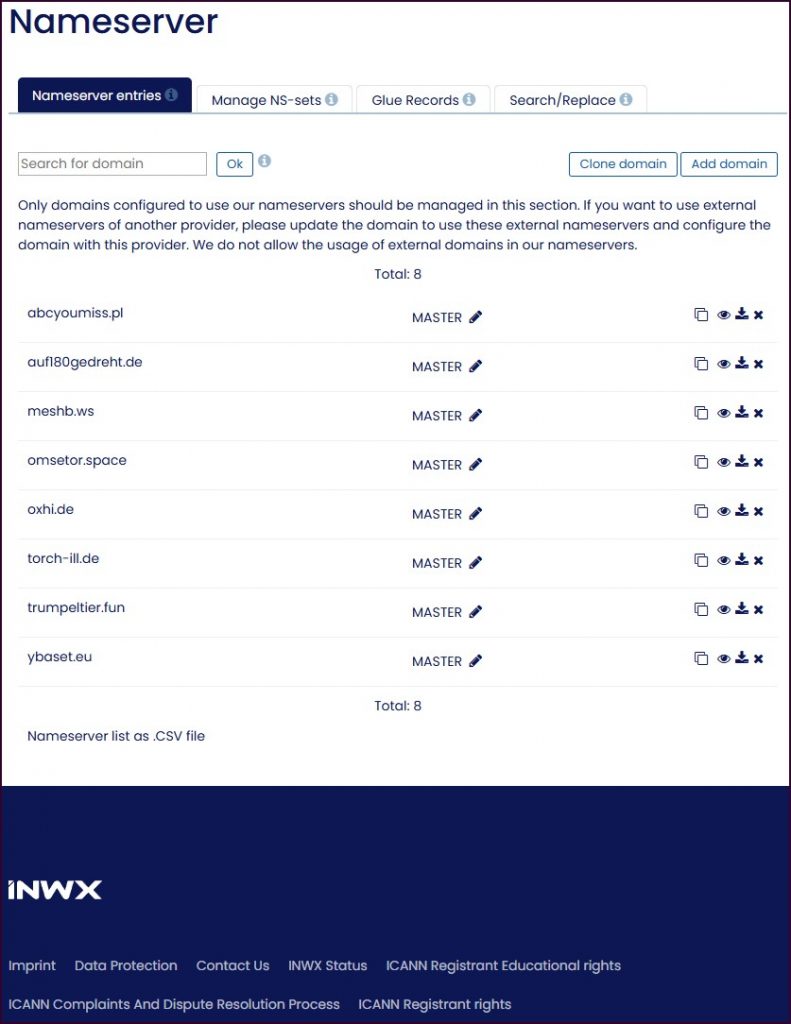
Task: Focus the Search for domain field
Action: click(x=112, y=164)
